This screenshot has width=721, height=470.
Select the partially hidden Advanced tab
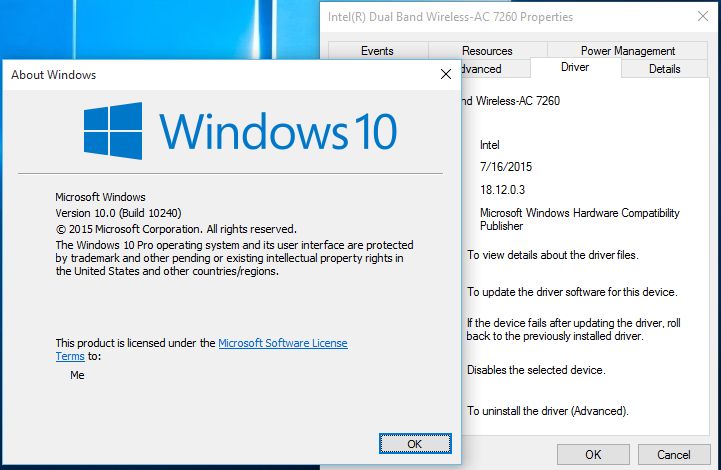(x=495, y=69)
